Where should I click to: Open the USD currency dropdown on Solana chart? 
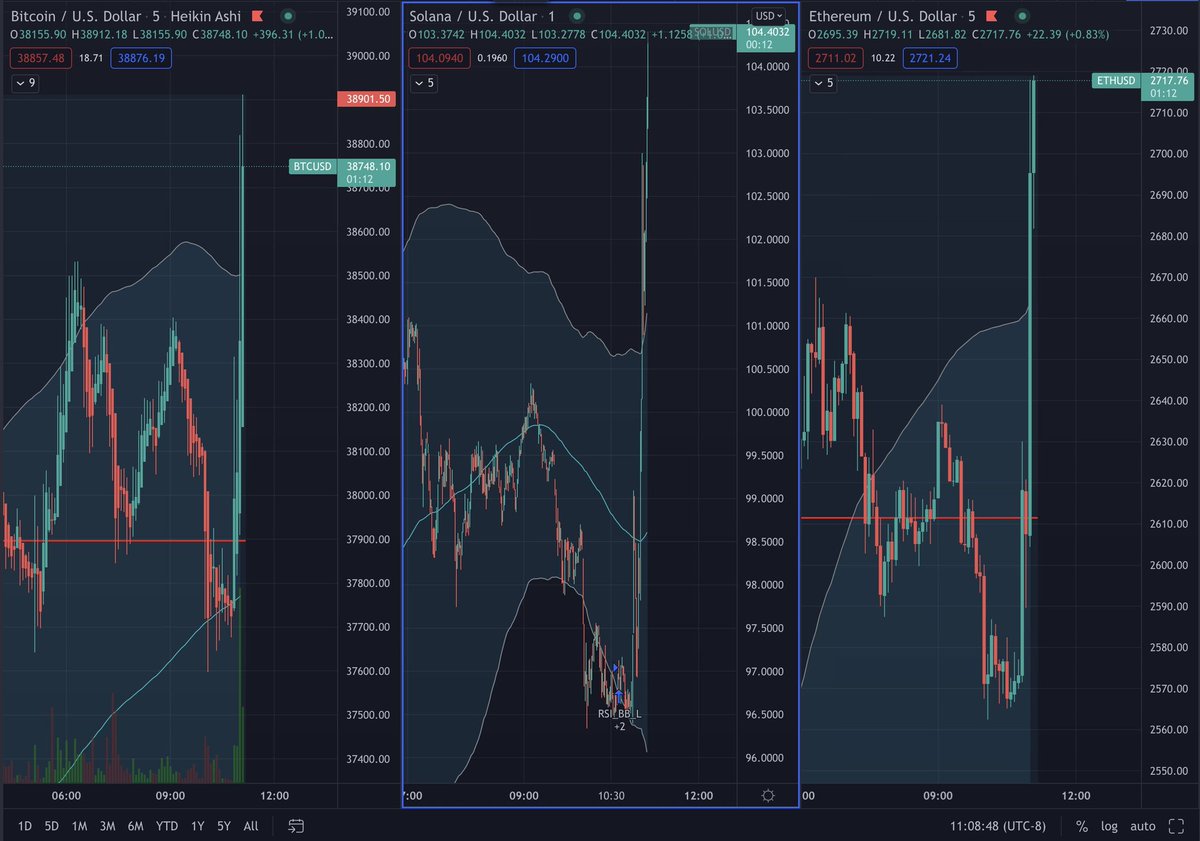769,15
